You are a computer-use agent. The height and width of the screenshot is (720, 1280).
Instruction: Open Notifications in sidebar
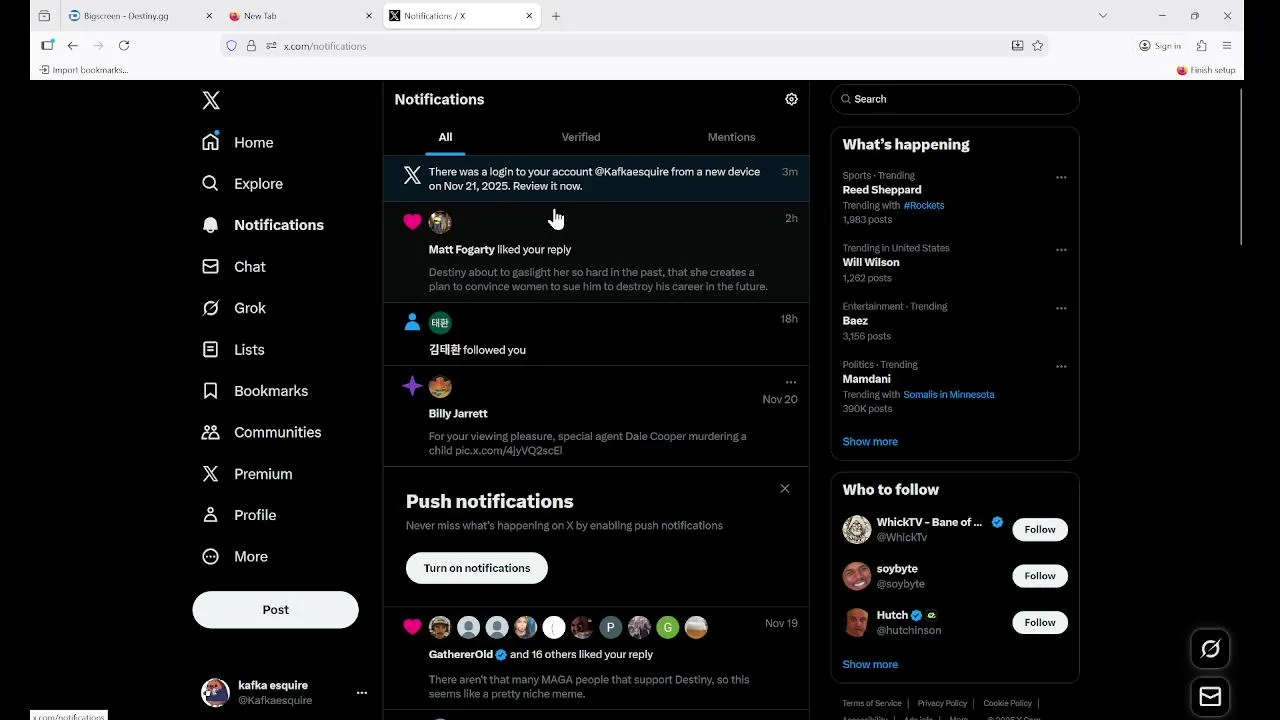263,225
